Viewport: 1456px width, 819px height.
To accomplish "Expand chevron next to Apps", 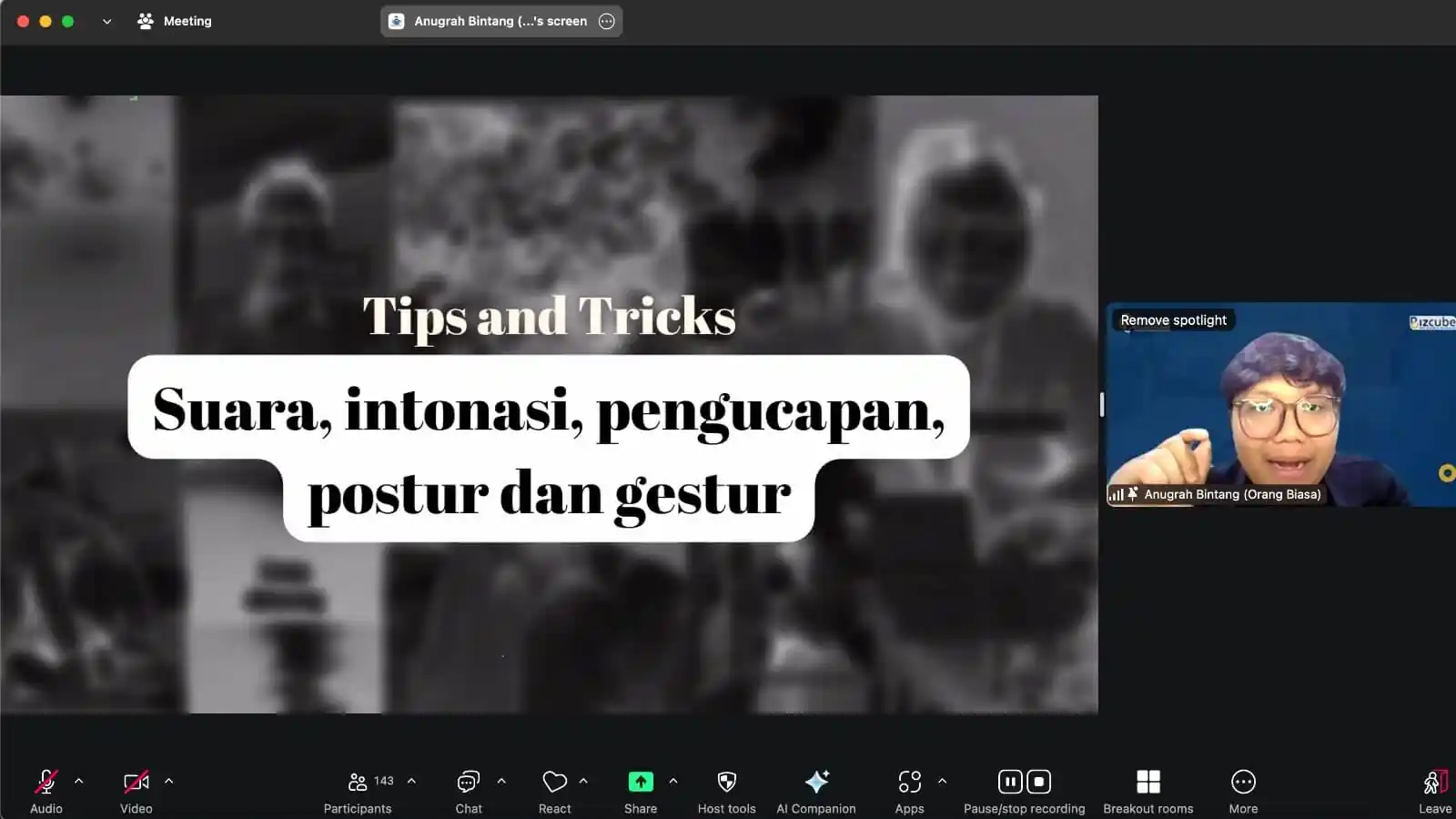I will coord(942,781).
